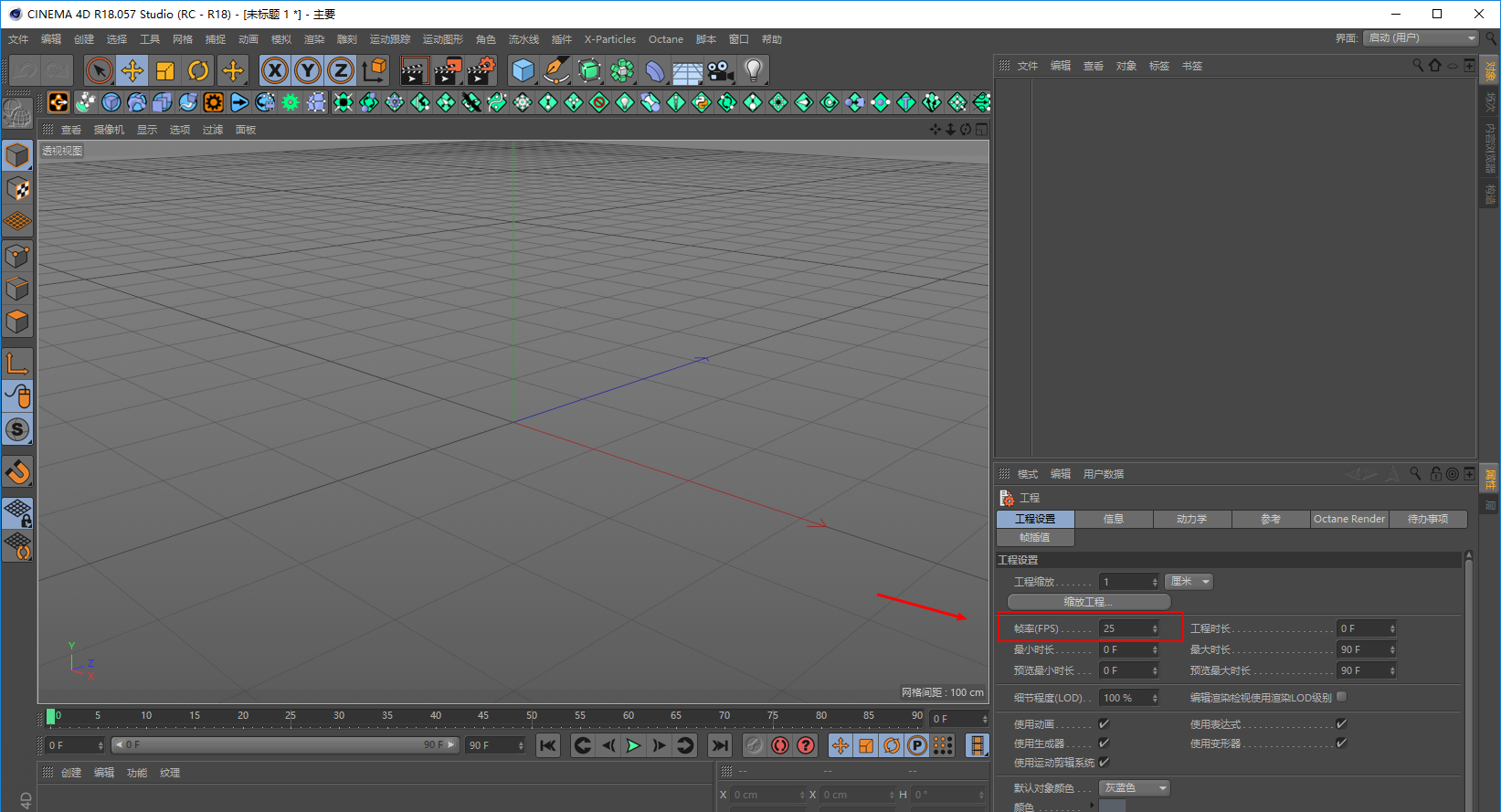Open the object manager 标签 menu
Viewport: 1501px width, 812px height.
coord(1159,66)
